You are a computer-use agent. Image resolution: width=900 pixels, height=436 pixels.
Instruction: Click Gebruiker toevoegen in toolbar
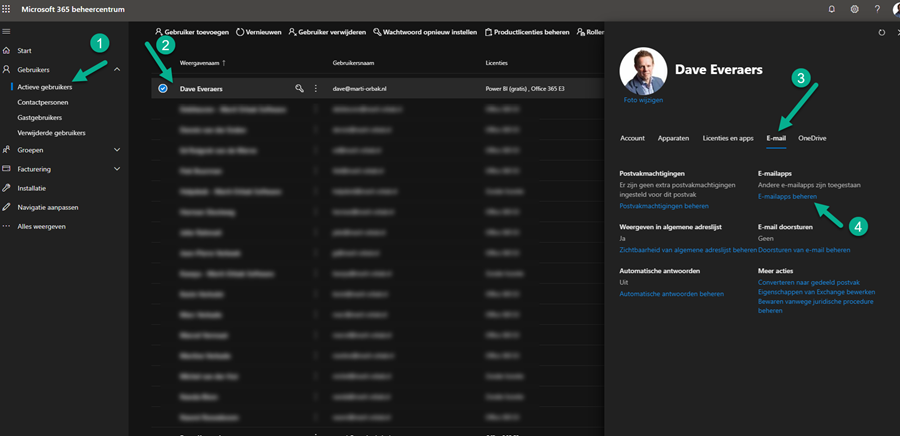192,32
